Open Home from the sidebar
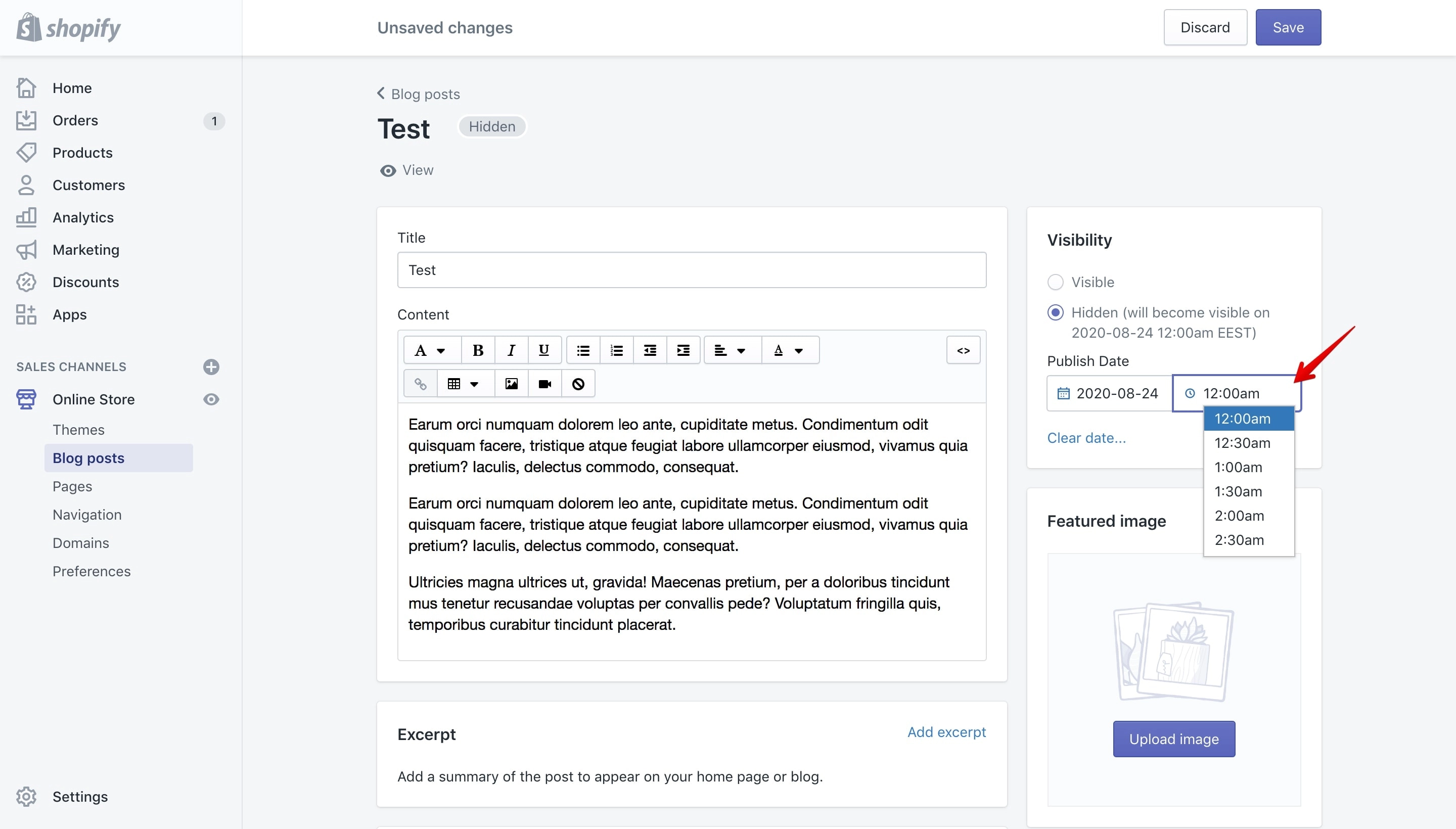 (72, 87)
